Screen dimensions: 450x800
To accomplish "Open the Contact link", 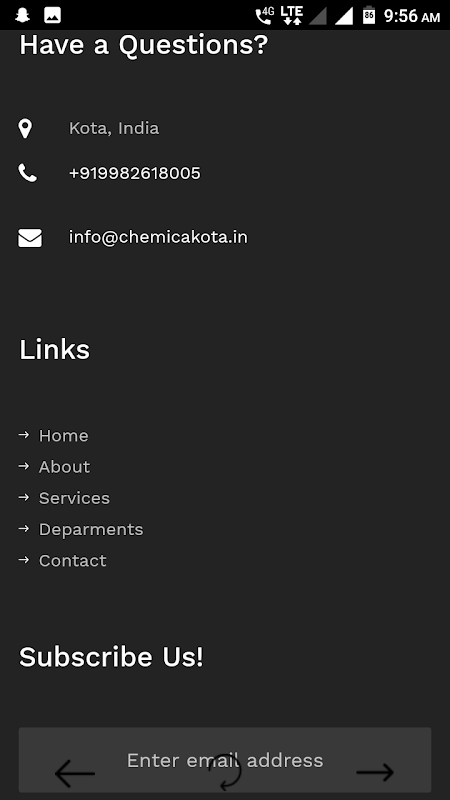I will click(x=72, y=561).
